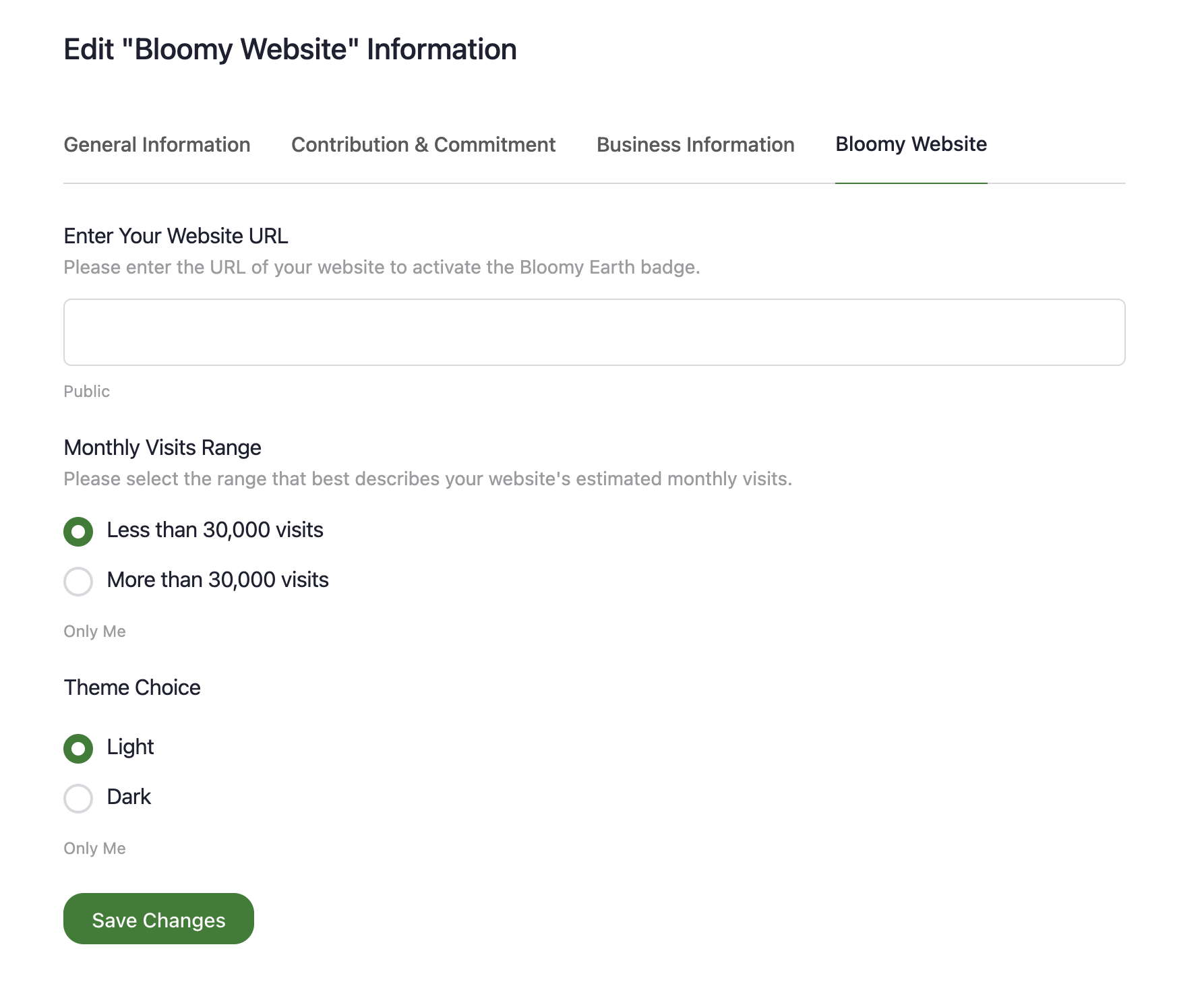Click the estimated monthly visits description text

(427, 479)
